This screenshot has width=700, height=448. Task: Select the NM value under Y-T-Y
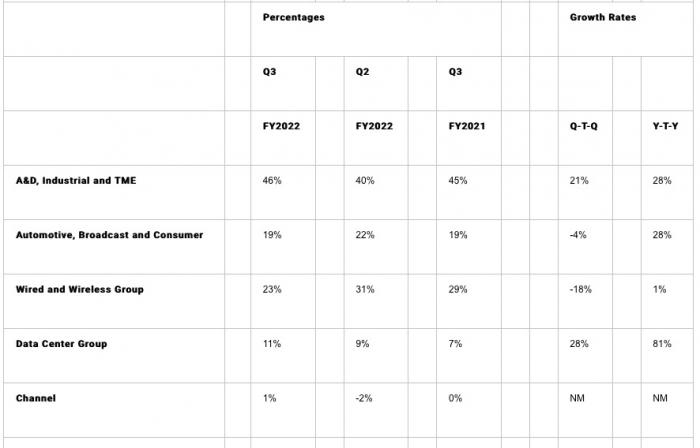click(x=660, y=398)
